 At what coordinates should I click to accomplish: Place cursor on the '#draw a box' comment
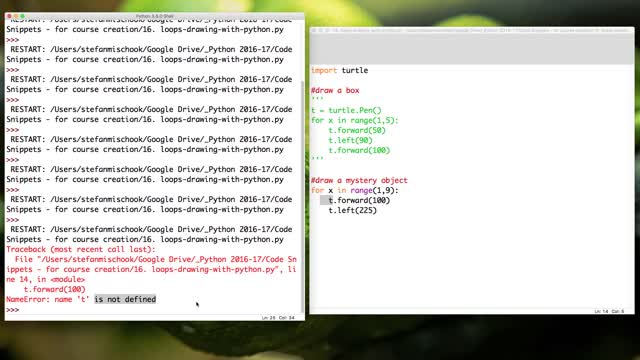pyautogui.click(x=335, y=90)
